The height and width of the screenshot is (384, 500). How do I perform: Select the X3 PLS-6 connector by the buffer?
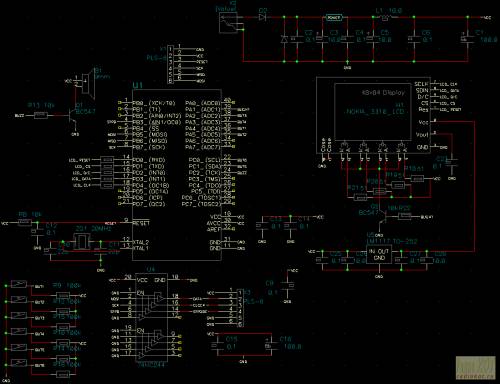click(x=240, y=308)
